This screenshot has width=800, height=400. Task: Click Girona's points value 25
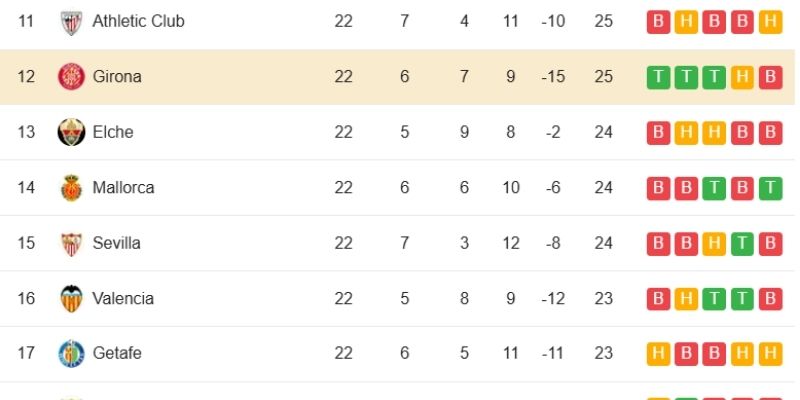[x=602, y=76]
